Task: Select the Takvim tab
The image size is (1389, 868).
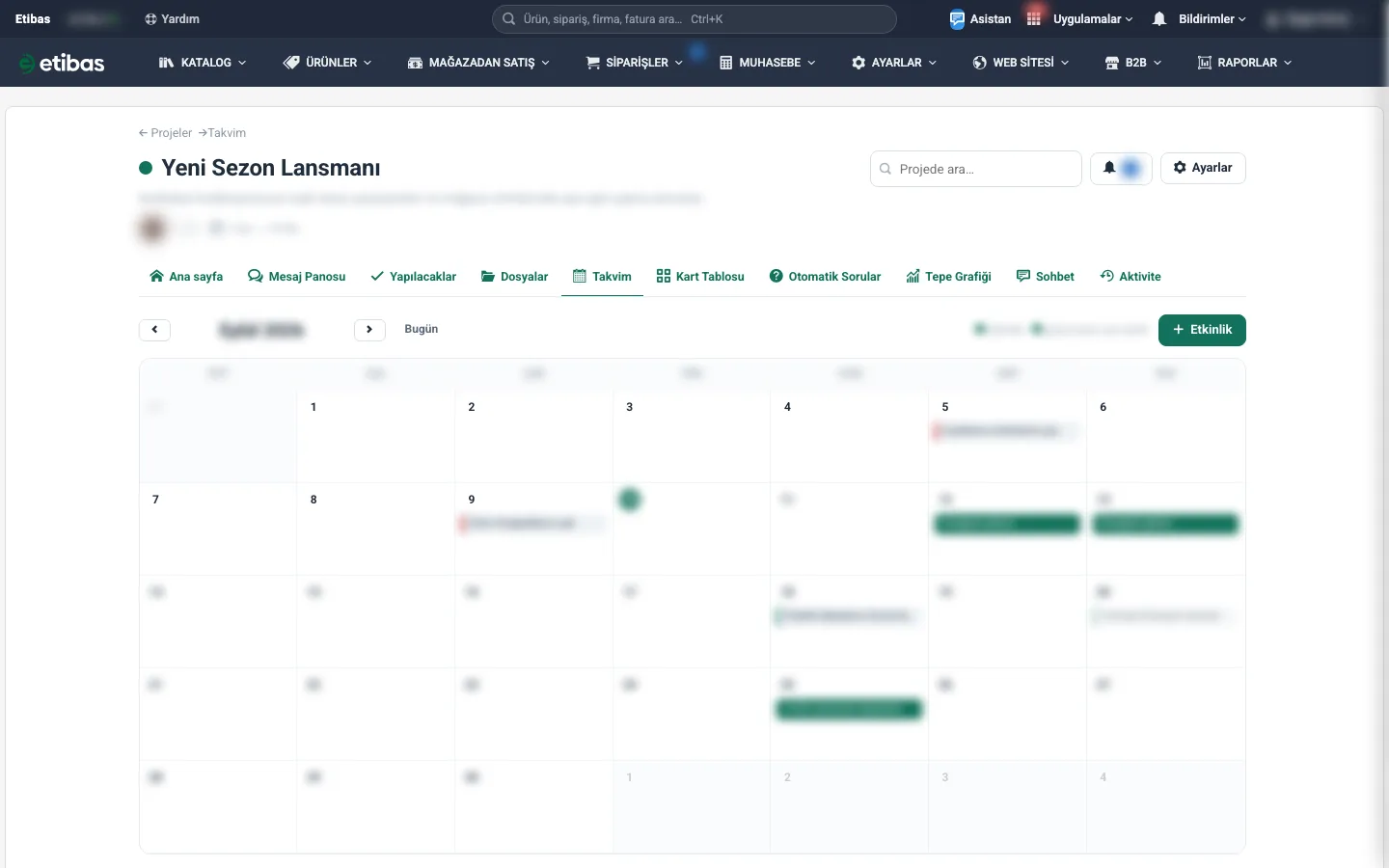Action: (602, 277)
